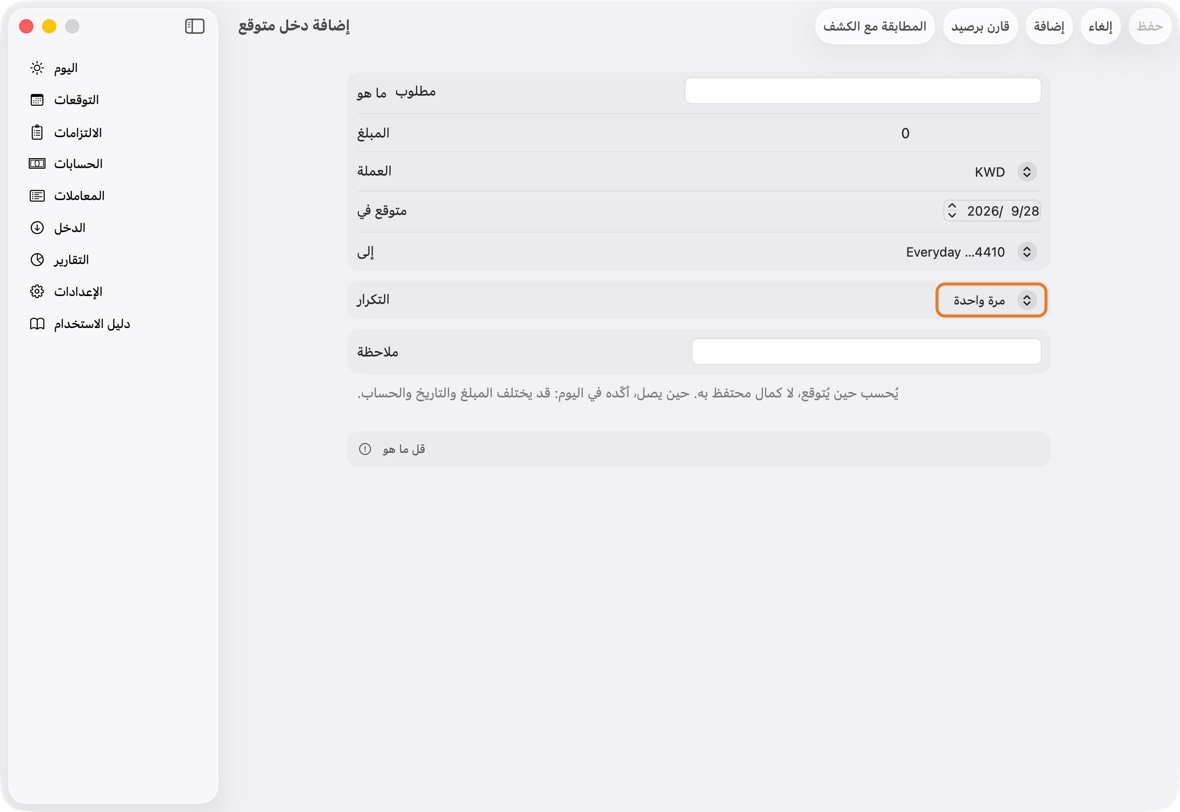Click the ما هو text input field
This screenshot has height=812, width=1180.
(x=862, y=91)
